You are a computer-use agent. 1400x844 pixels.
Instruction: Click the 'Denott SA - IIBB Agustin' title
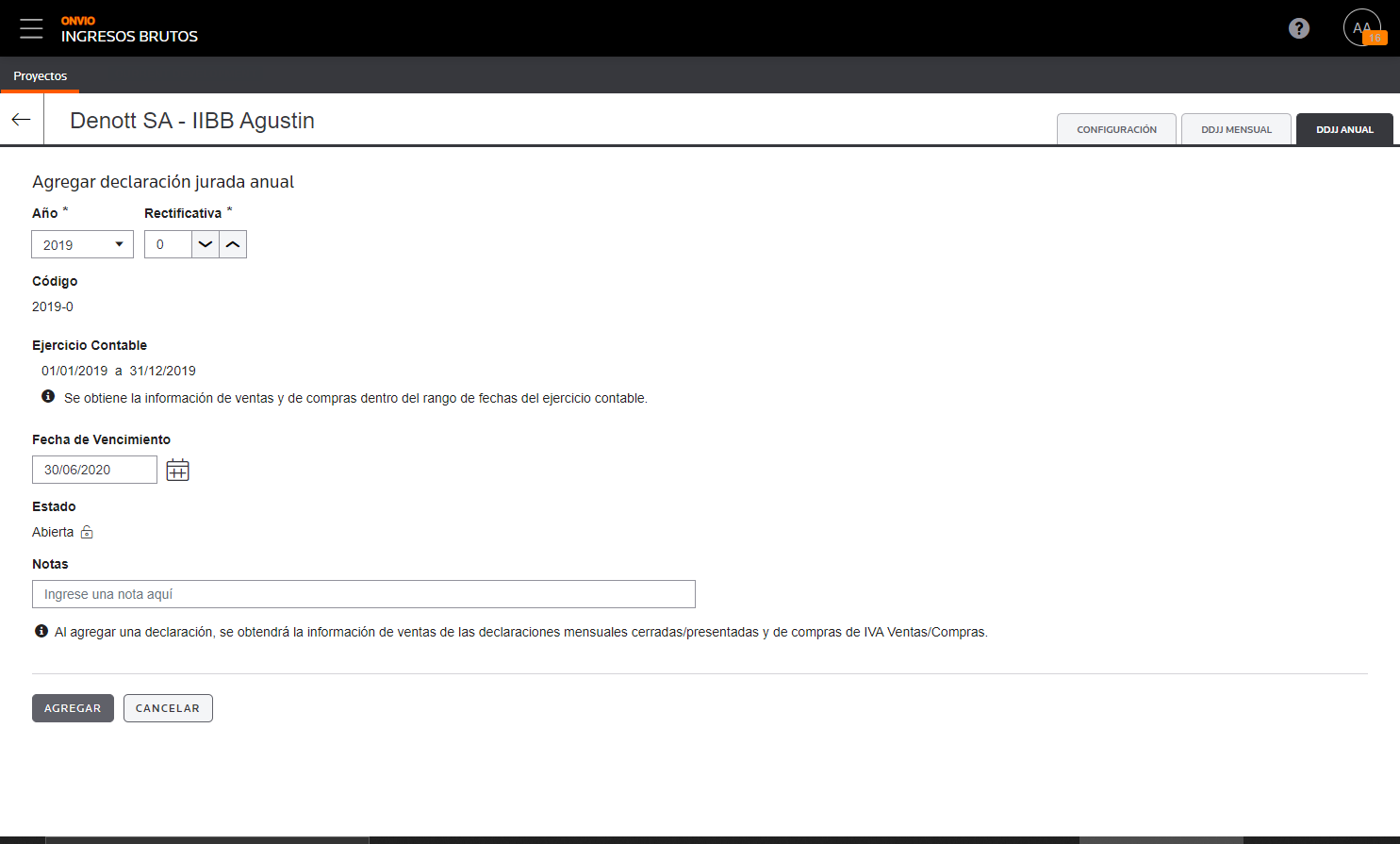click(x=192, y=121)
